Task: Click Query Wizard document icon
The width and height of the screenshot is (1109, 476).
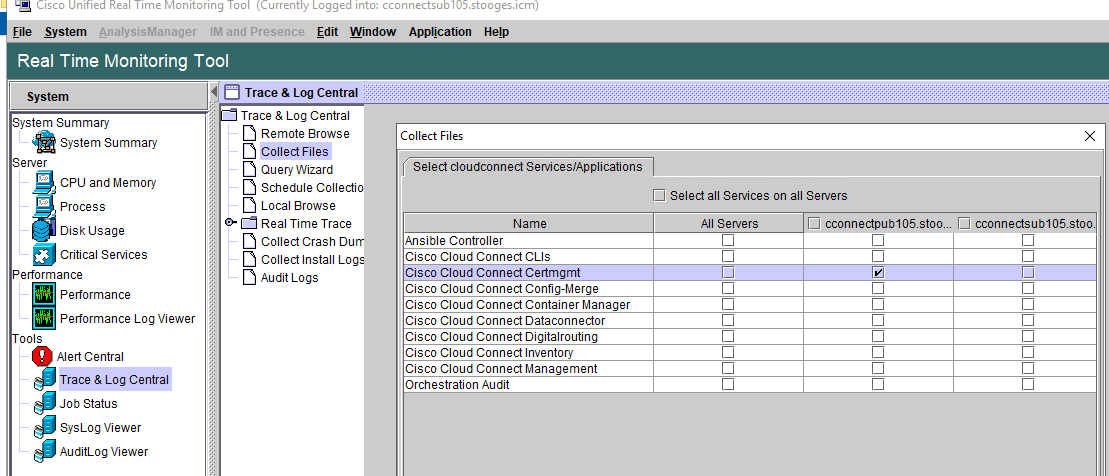Action: [x=249, y=170]
